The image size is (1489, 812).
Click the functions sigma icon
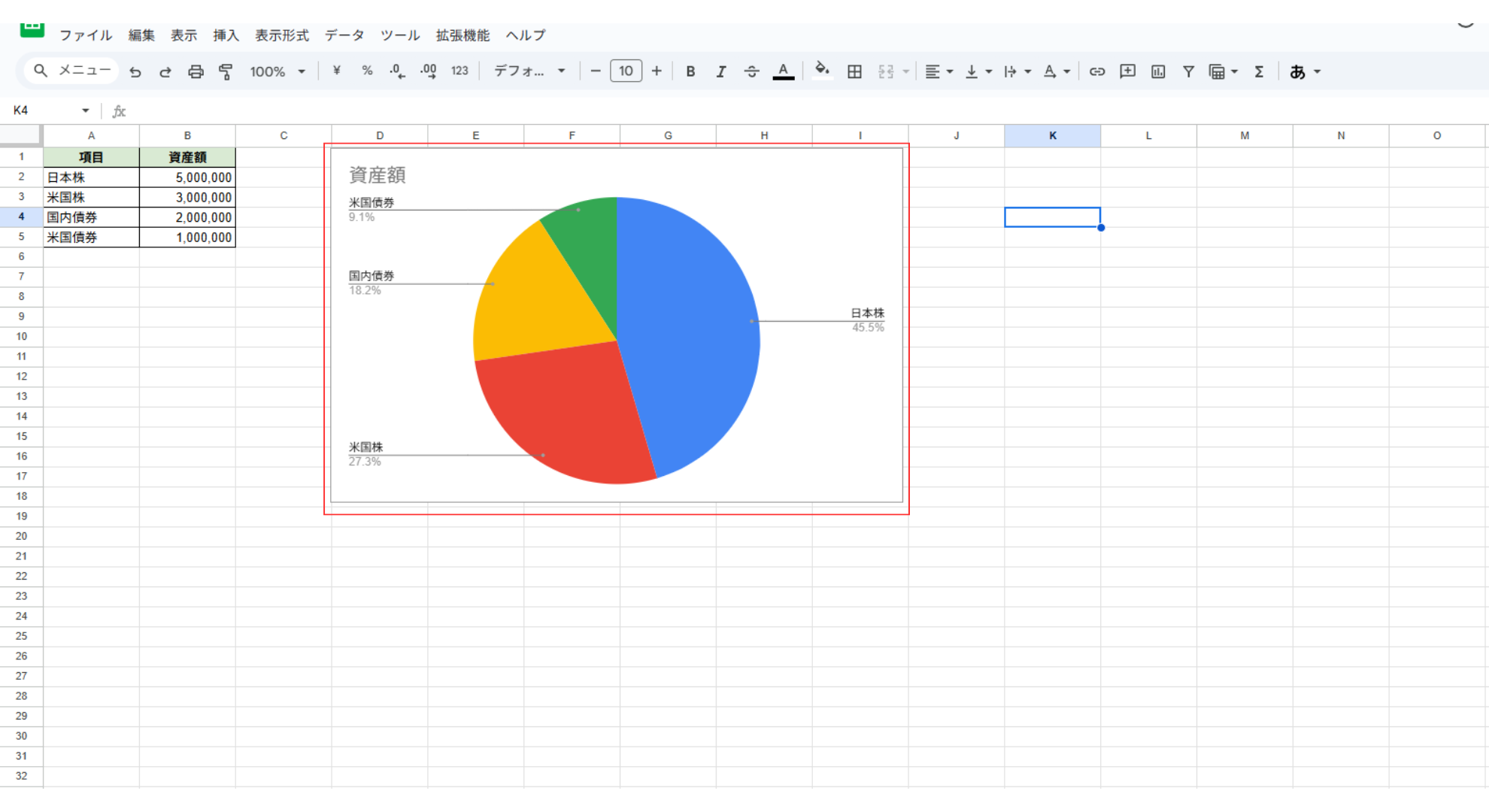[x=1259, y=71]
